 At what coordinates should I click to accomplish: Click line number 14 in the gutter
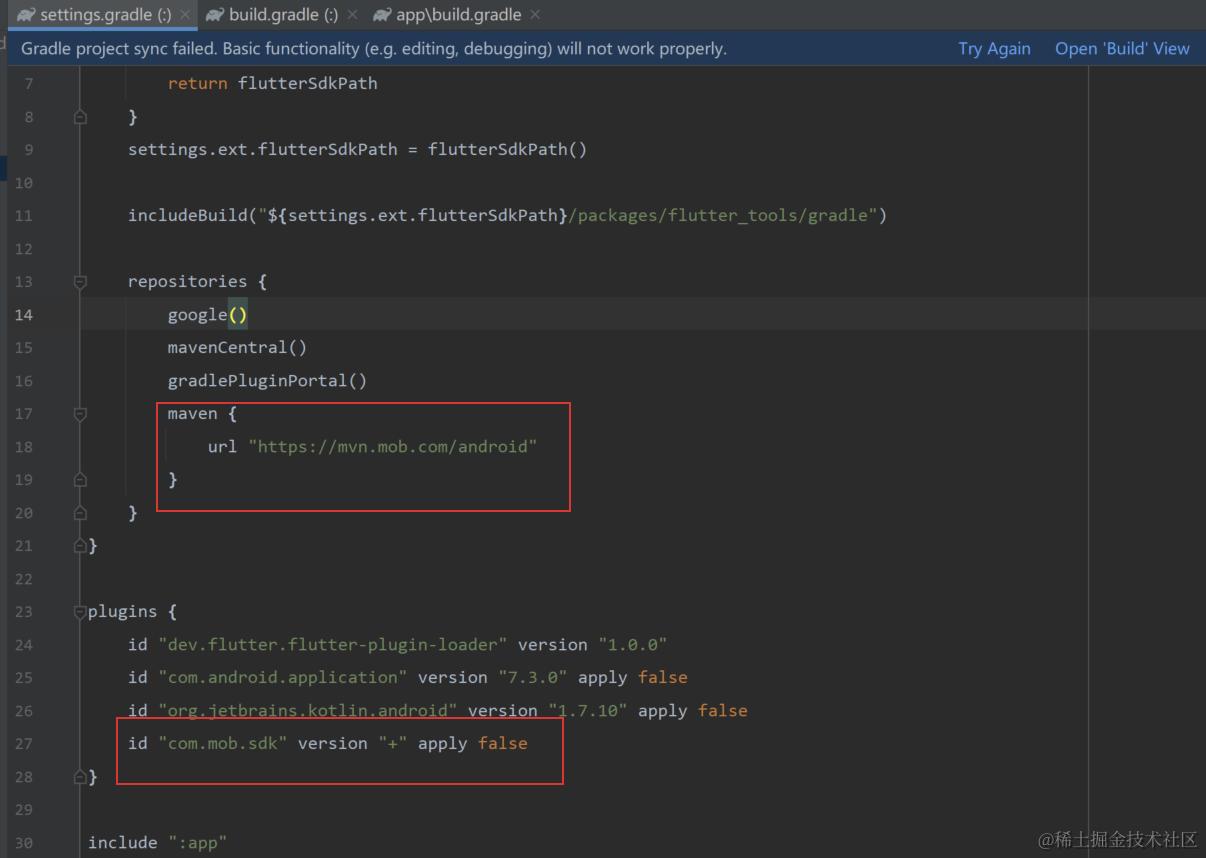[x=23, y=314]
